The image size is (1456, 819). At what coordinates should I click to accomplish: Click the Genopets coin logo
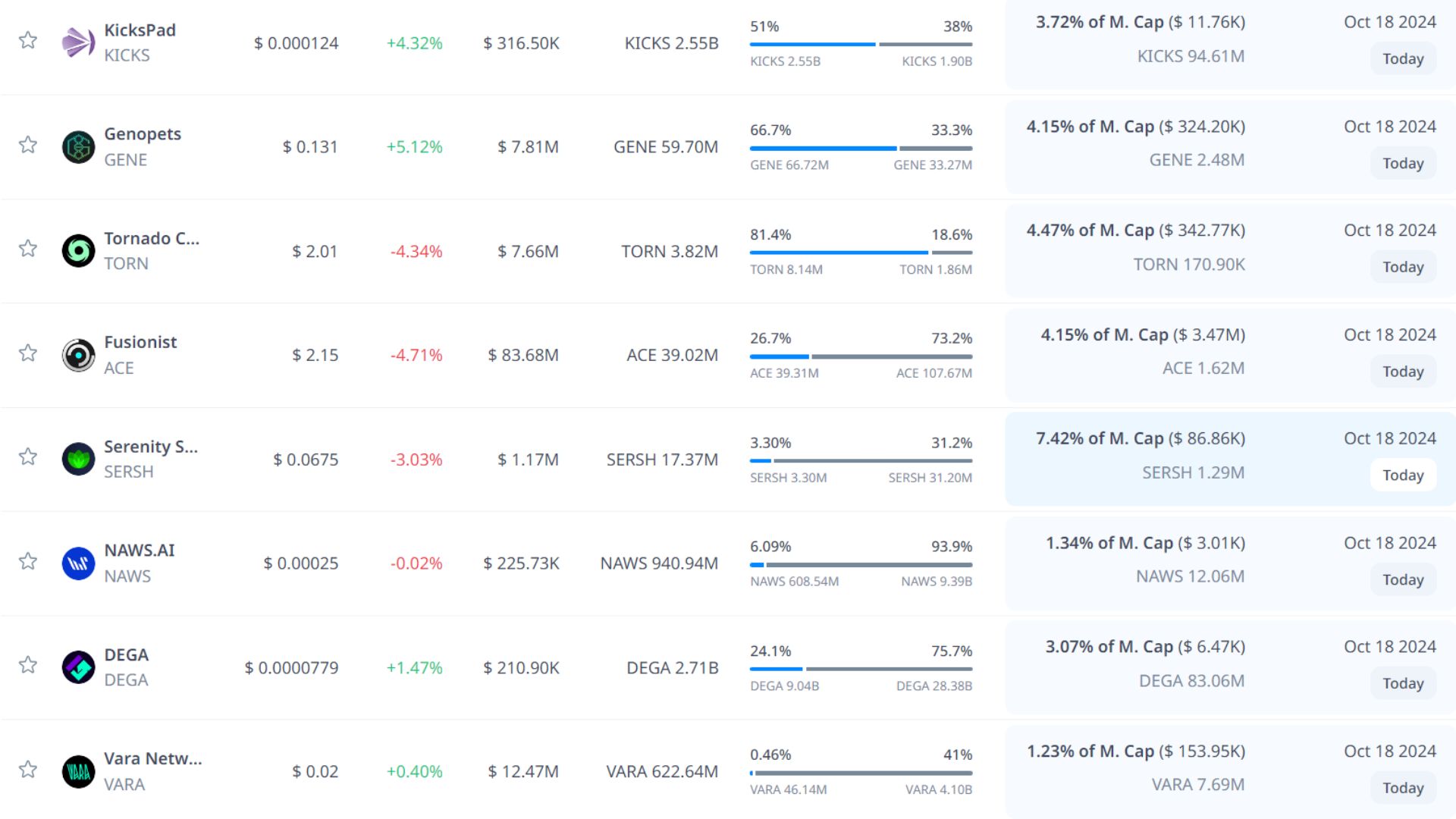(x=78, y=147)
